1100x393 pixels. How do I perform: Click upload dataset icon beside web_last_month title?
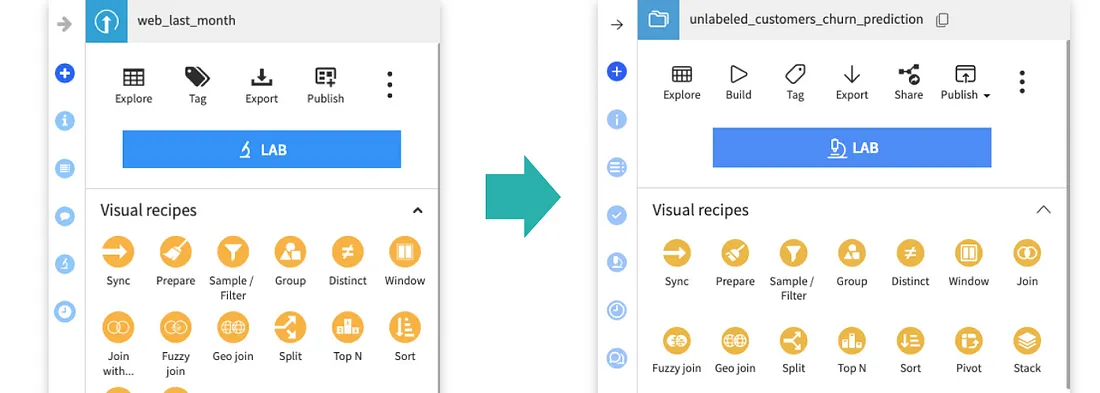click(106, 22)
